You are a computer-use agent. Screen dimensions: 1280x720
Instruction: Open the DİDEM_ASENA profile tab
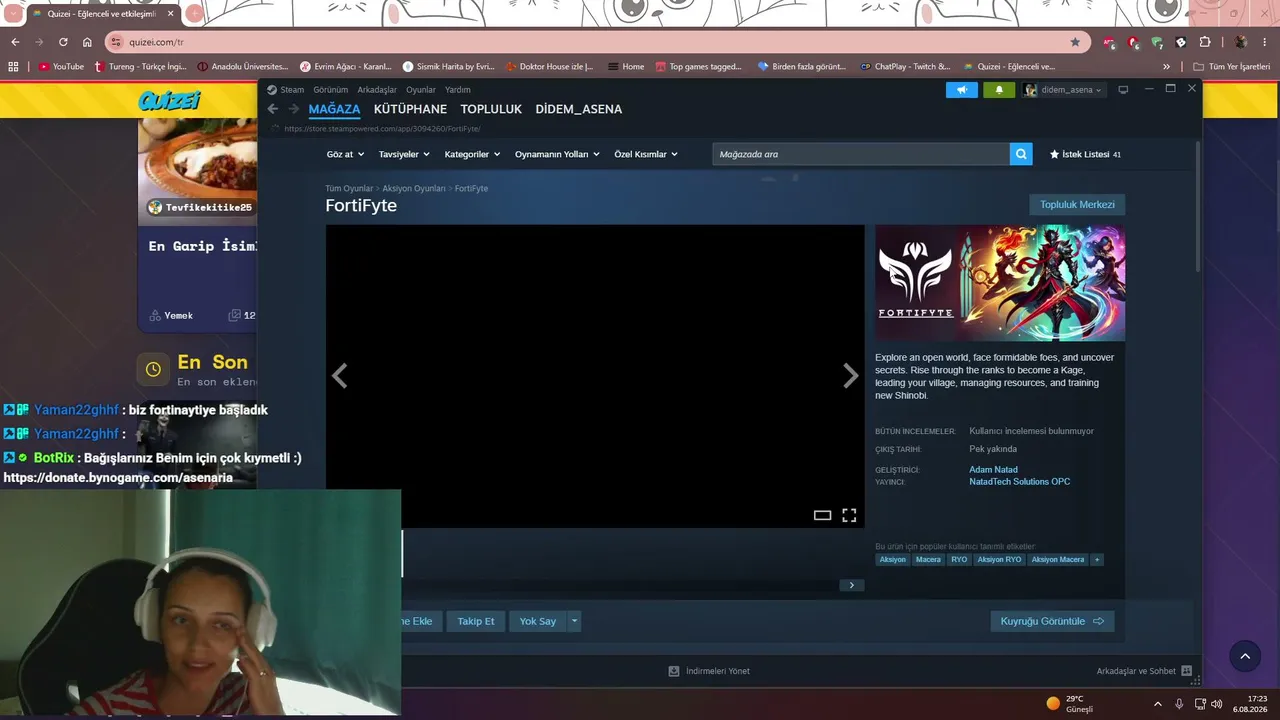click(579, 109)
